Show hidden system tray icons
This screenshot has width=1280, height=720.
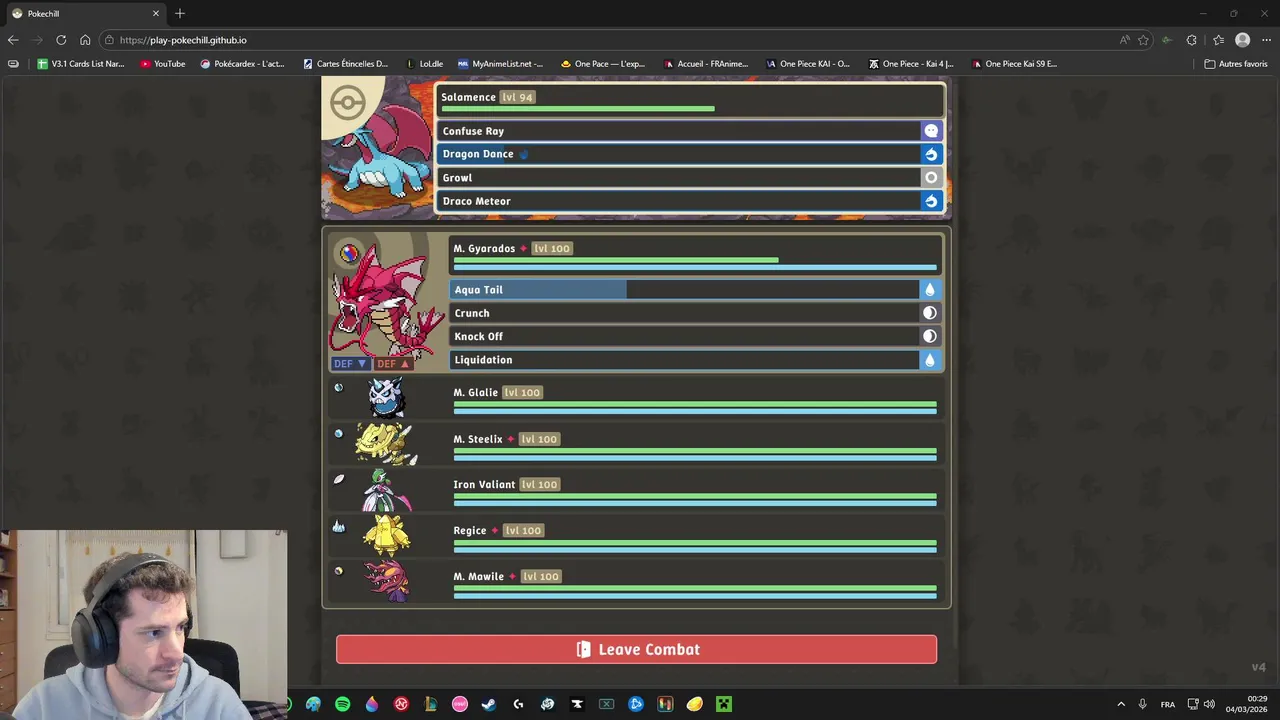pos(1121,704)
